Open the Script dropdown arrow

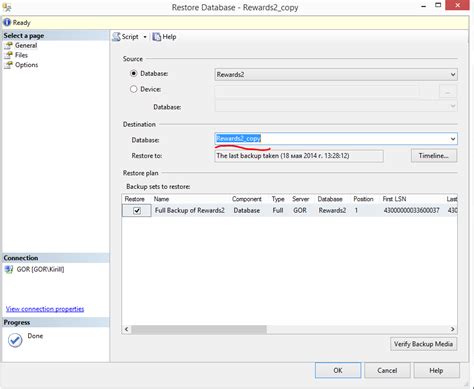point(145,37)
